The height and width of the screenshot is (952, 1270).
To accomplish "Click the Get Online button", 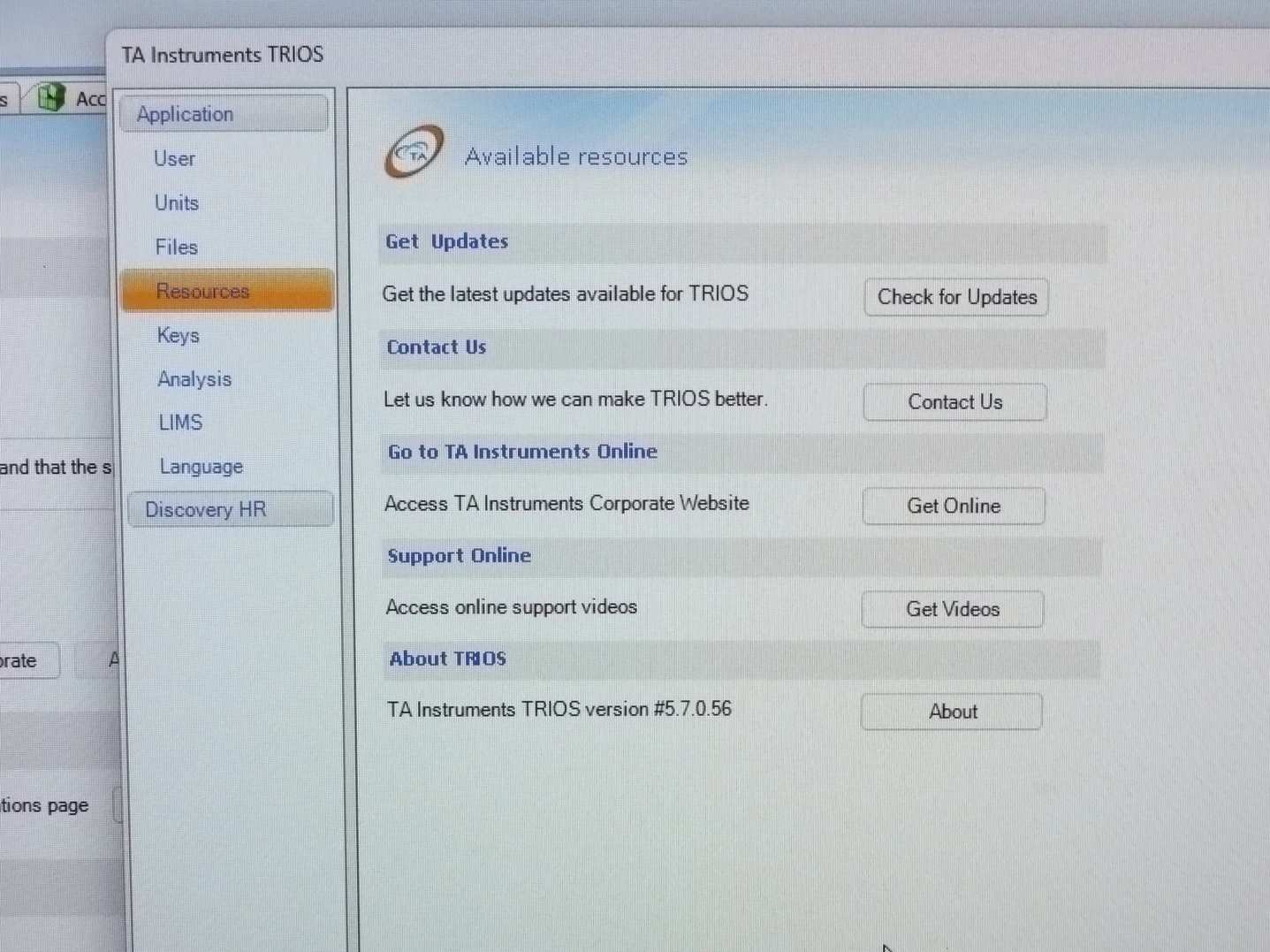I will 954,506.
